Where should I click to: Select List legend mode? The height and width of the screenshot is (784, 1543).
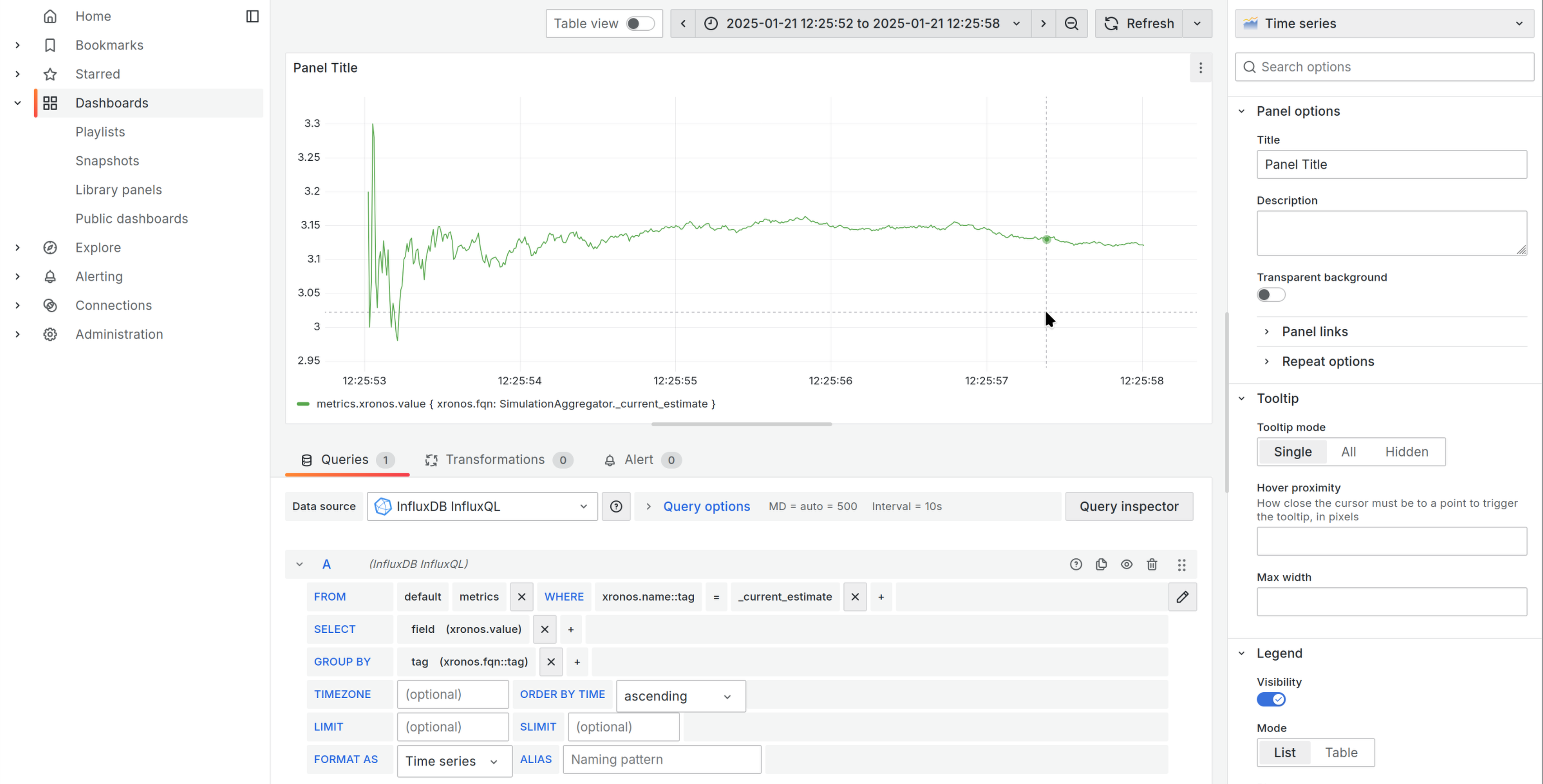click(1284, 752)
